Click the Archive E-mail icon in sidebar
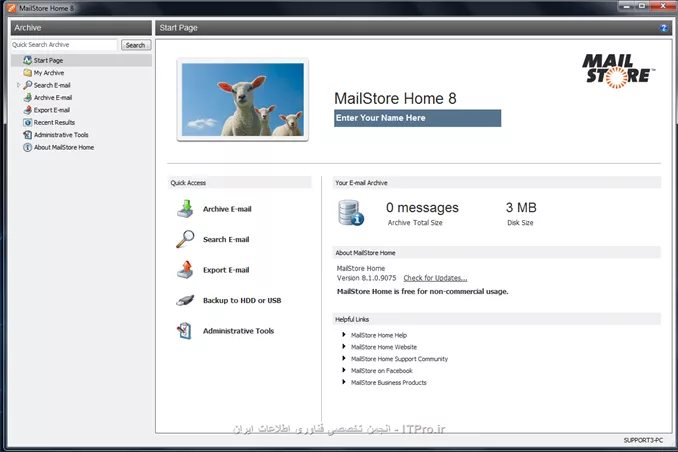The height and width of the screenshot is (452, 678). click(28, 97)
